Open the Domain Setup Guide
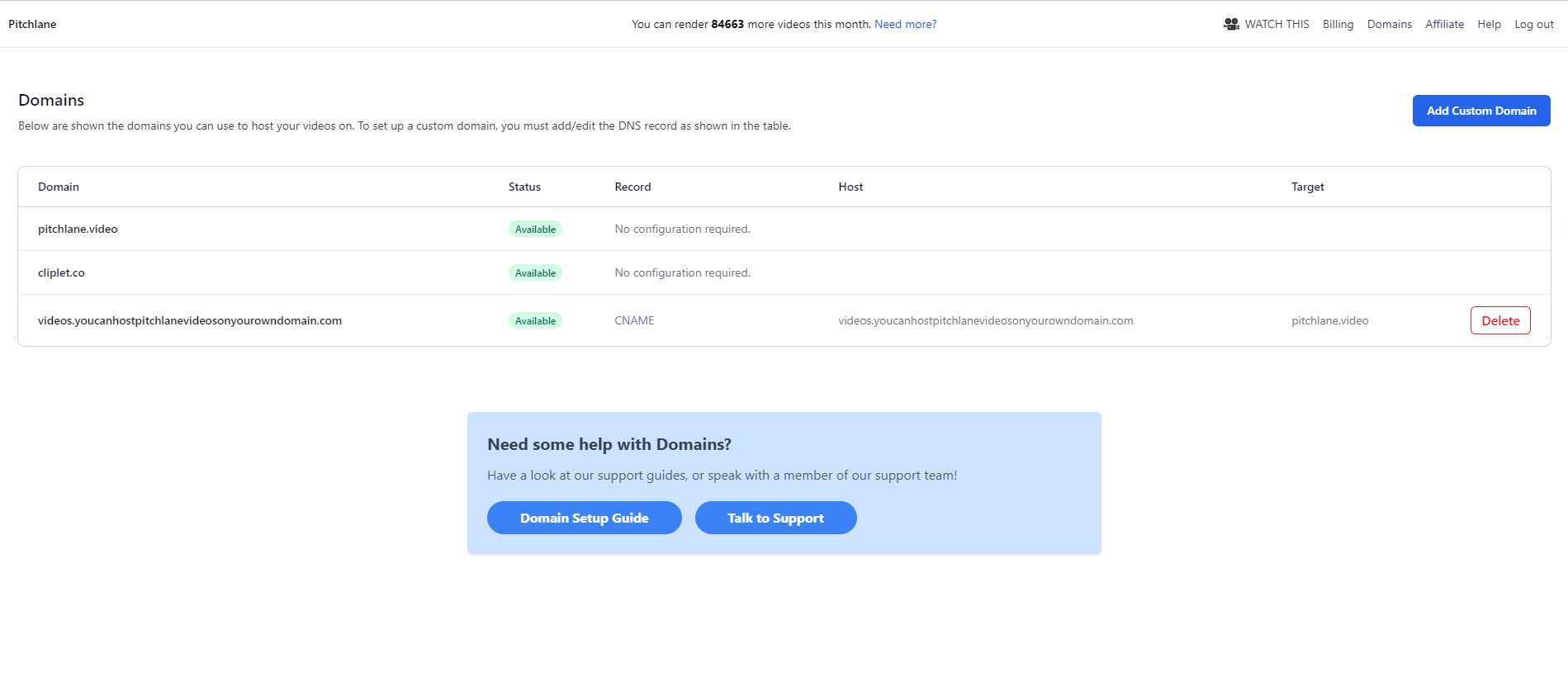This screenshot has height=696, width=1568. point(585,518)
